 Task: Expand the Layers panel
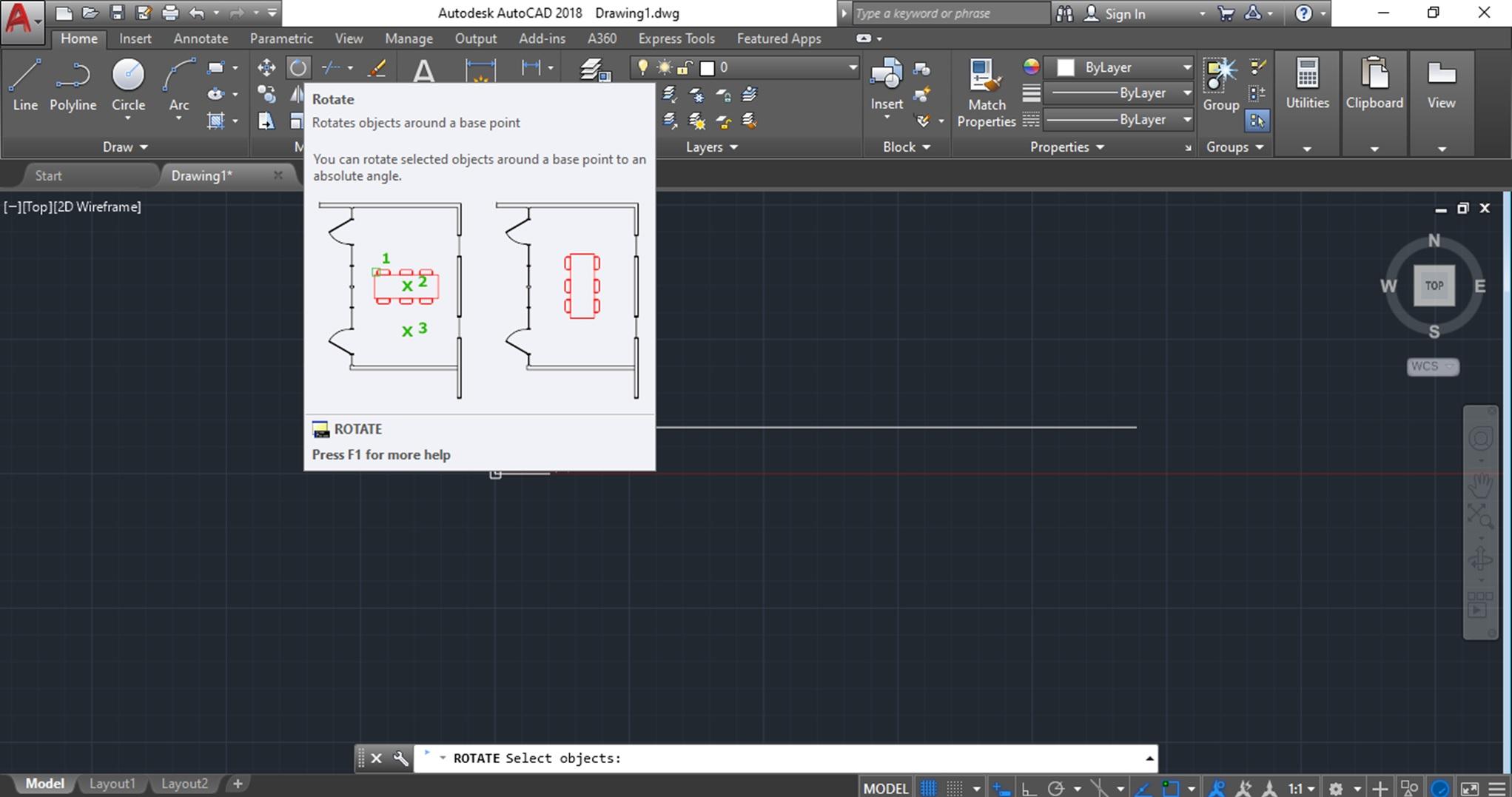711,147
